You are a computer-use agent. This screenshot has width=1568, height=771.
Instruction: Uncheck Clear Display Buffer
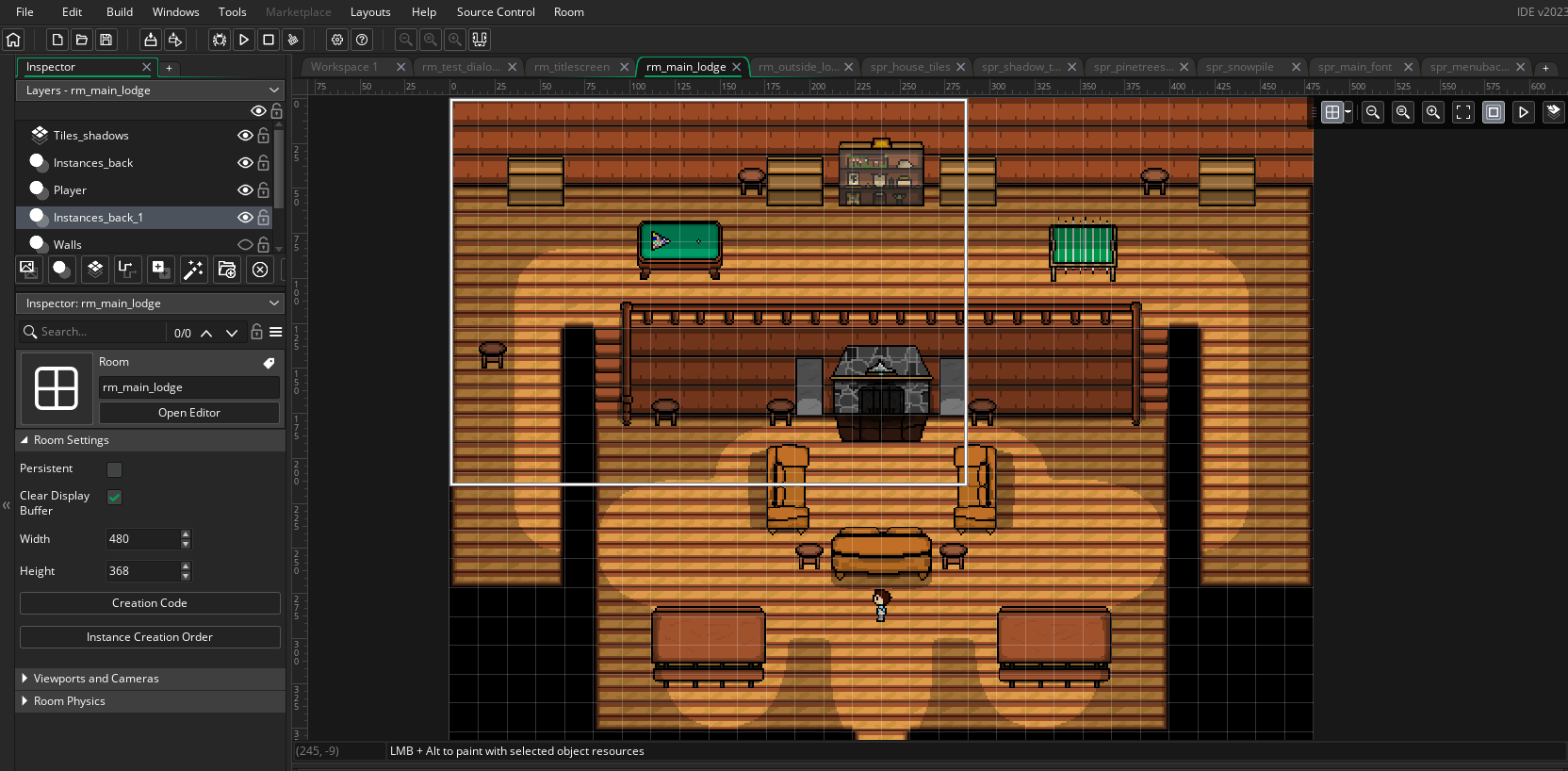point(115,497)
